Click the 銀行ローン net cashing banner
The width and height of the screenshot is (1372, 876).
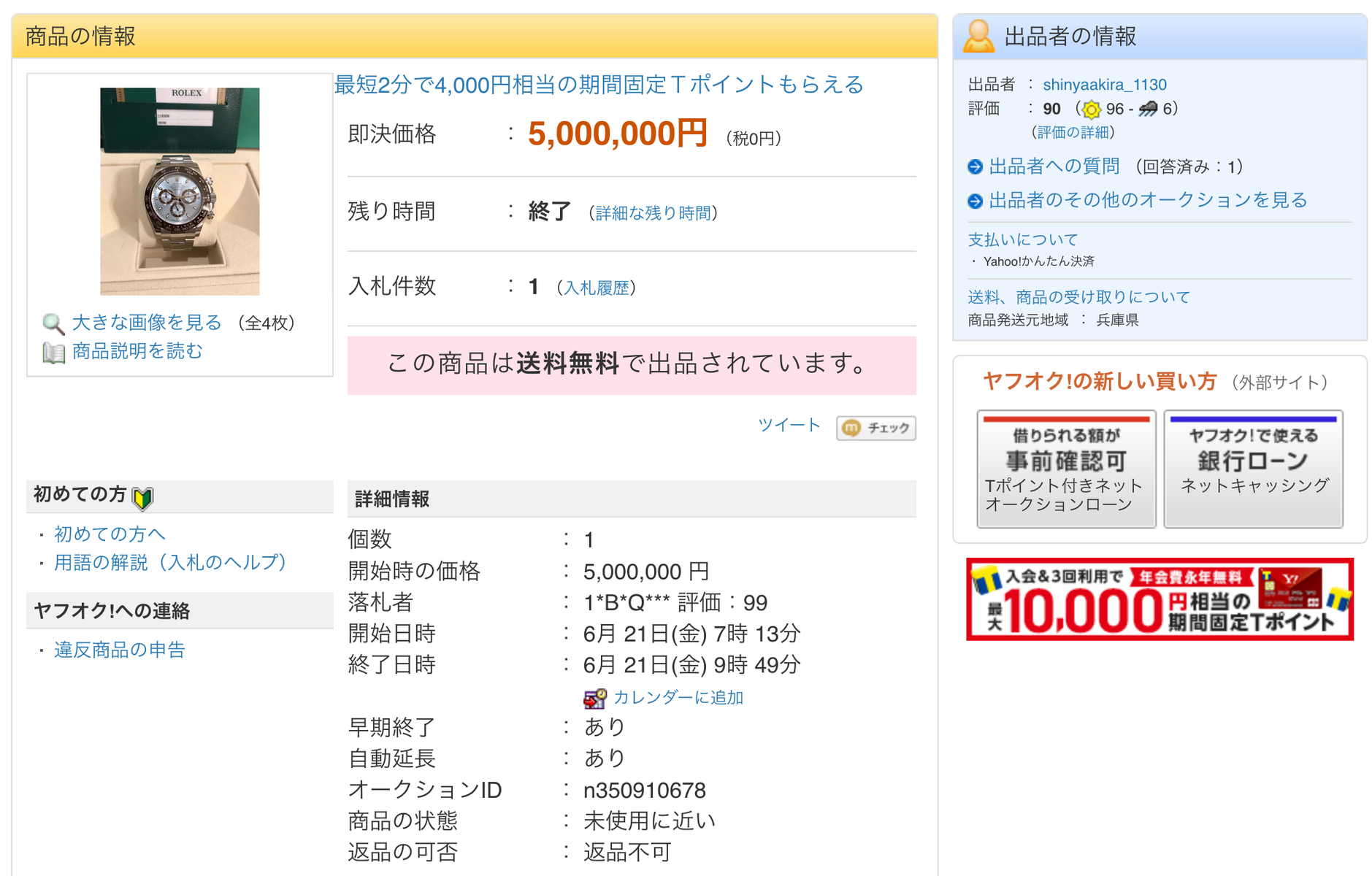1254,469
